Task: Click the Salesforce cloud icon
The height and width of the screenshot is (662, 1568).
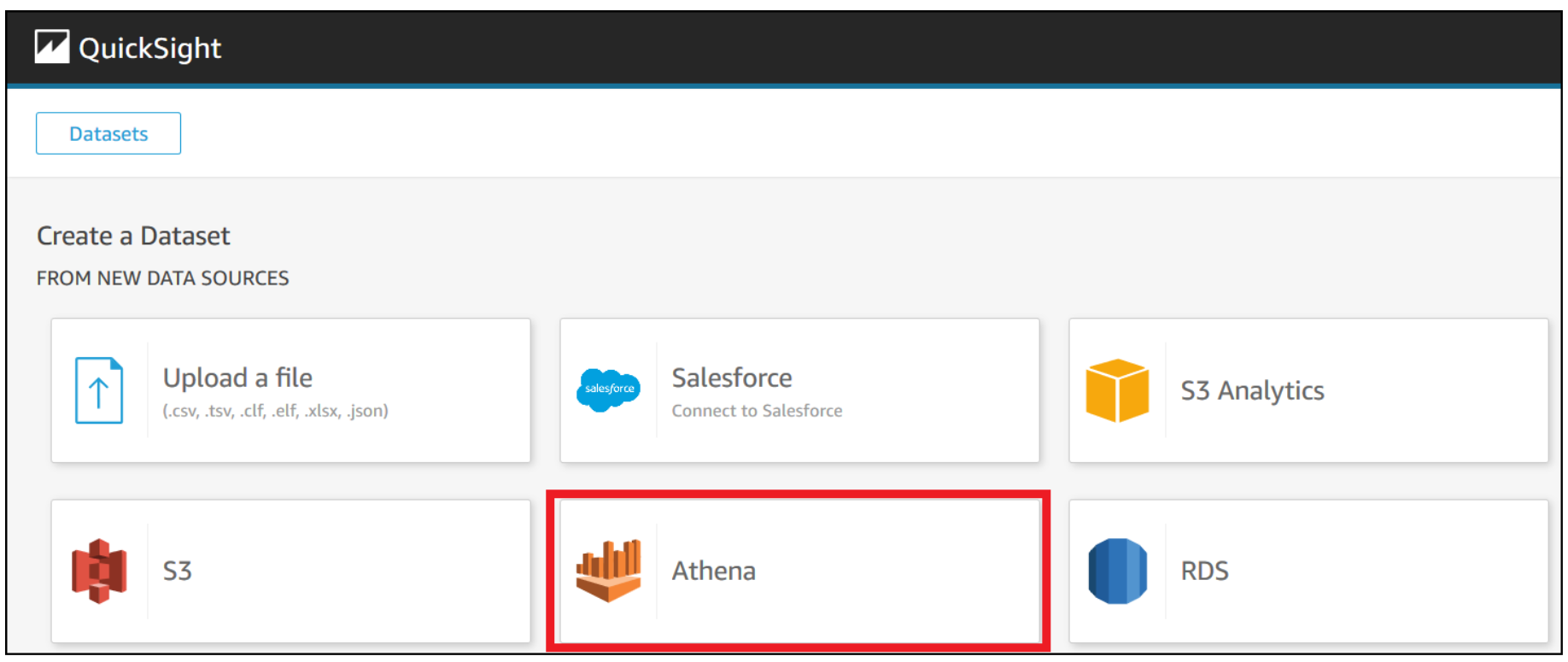Action: pyautogui.click(x=609, y=390)
